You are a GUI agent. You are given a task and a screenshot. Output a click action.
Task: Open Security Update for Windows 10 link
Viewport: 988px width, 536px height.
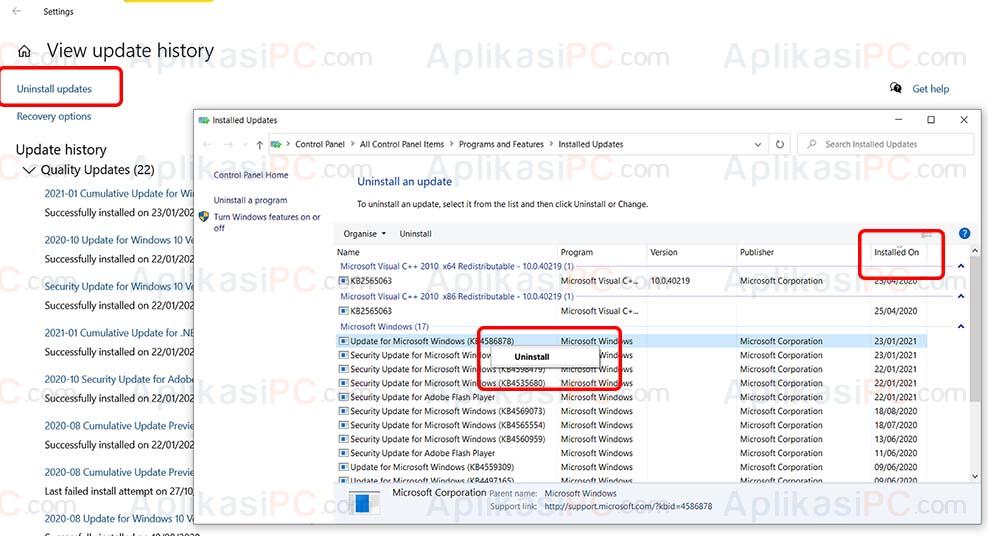(118, 286)
